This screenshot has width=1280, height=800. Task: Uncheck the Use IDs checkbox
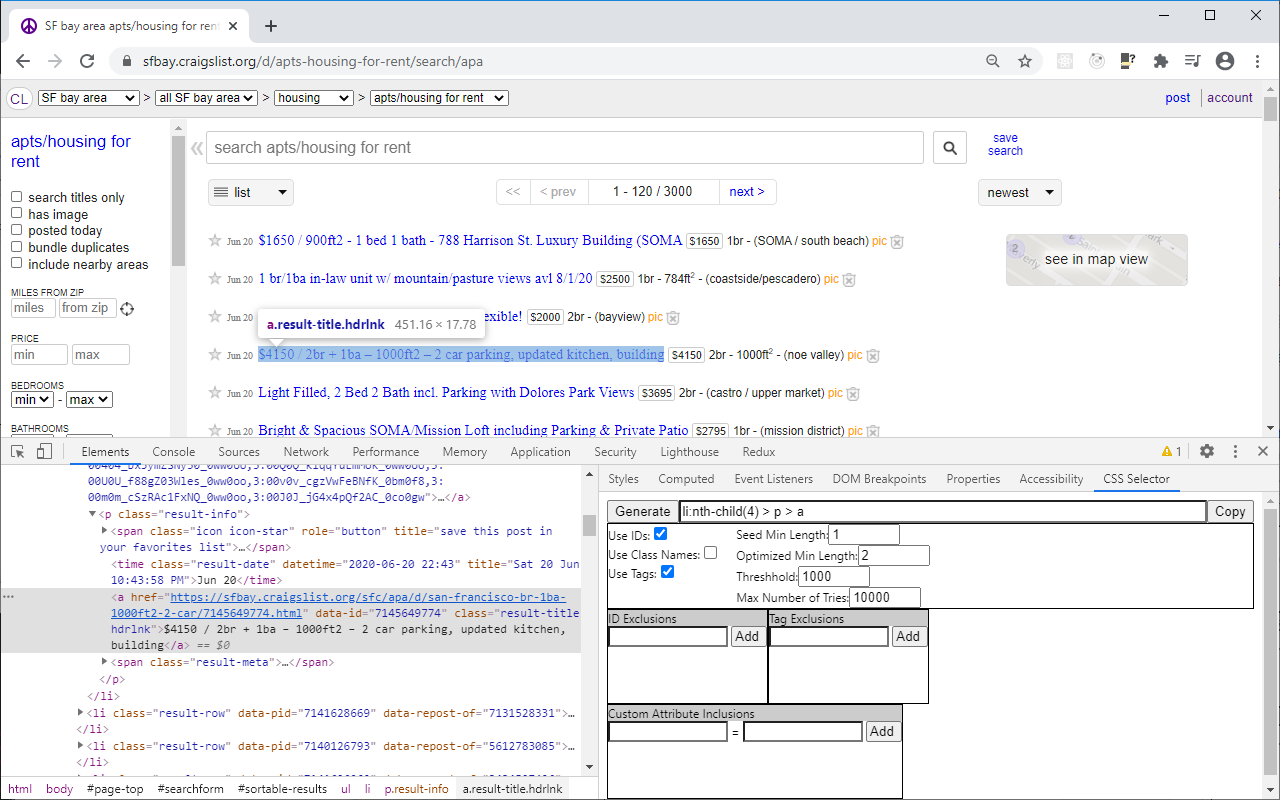[660, 534]
